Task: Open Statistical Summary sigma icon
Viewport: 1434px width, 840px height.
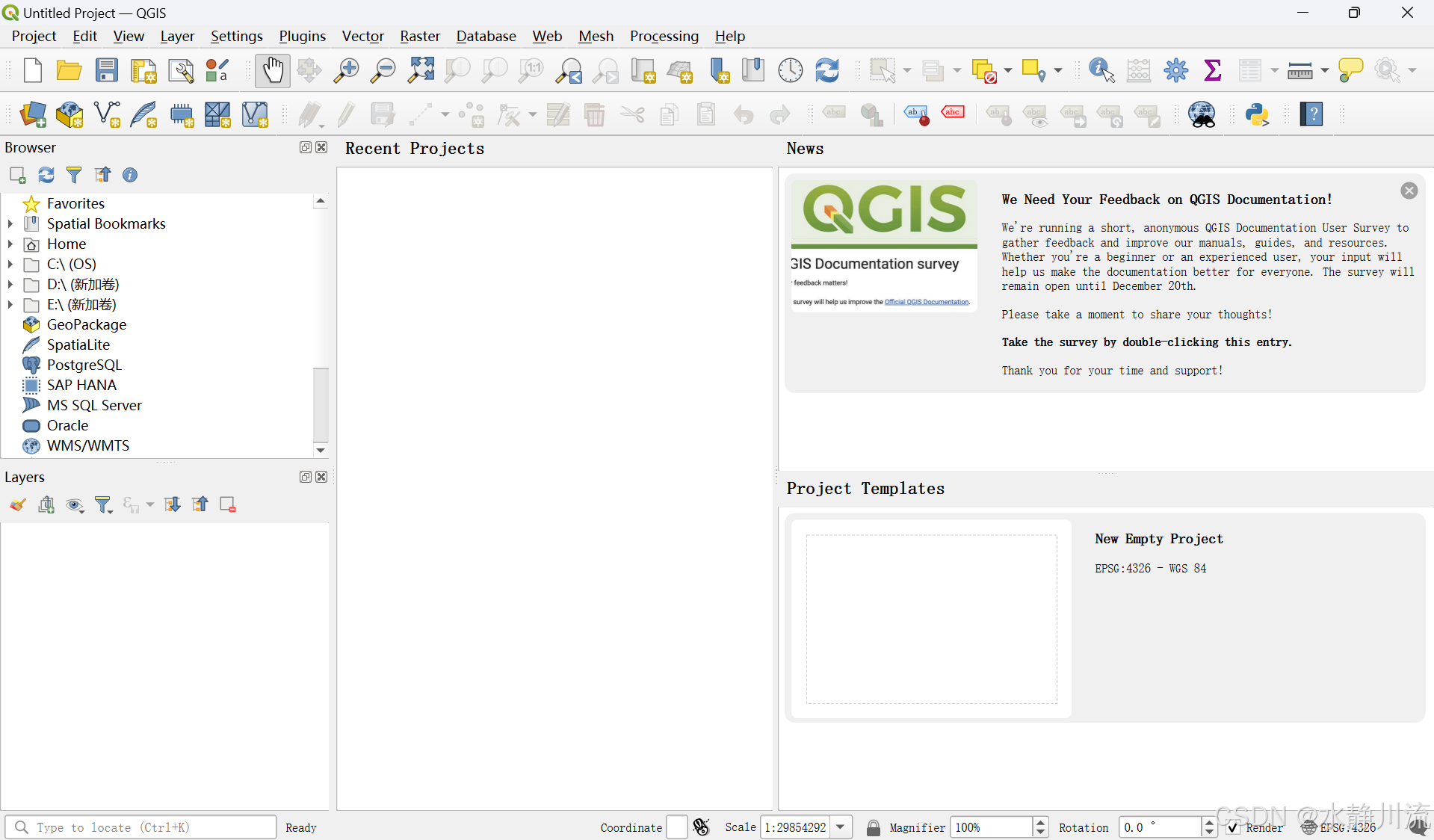Action: click(x=1212, y=70)
